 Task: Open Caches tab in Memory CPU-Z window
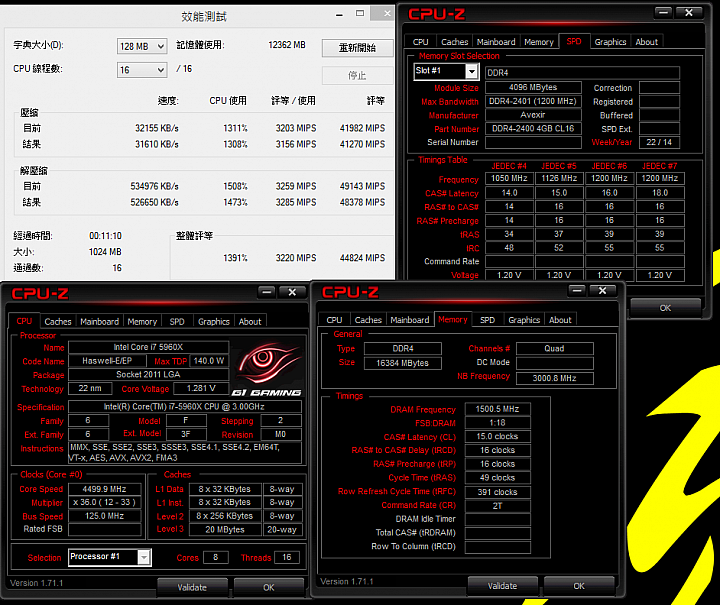[x=368, y=320]
